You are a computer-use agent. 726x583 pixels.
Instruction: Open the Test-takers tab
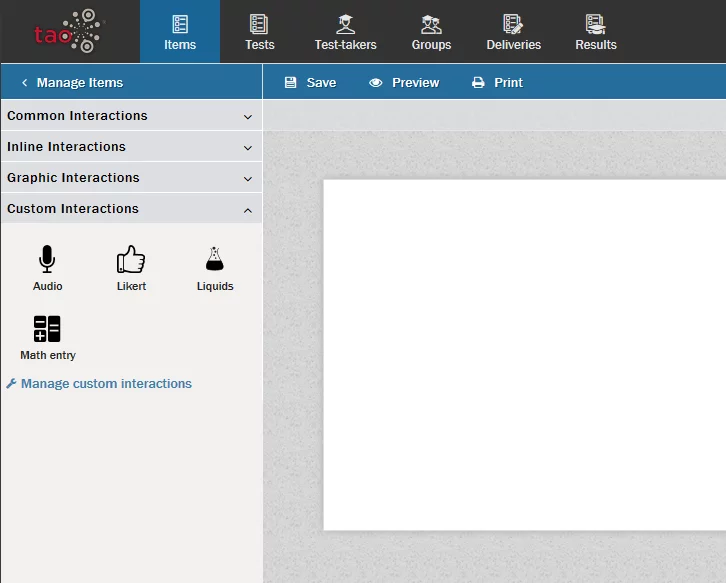pos(345,32)
